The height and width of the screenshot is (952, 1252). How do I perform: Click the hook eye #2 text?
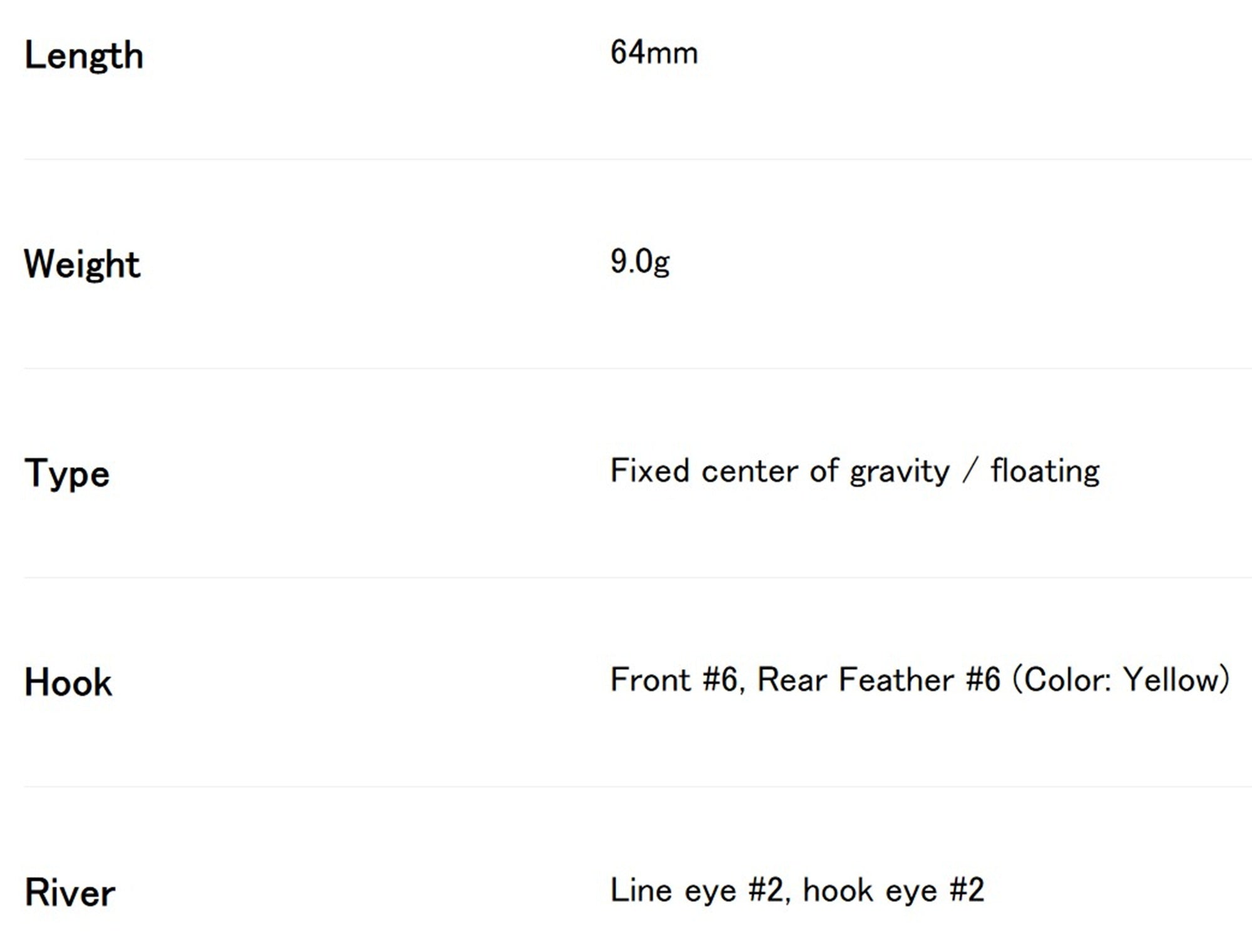point(893,890)
